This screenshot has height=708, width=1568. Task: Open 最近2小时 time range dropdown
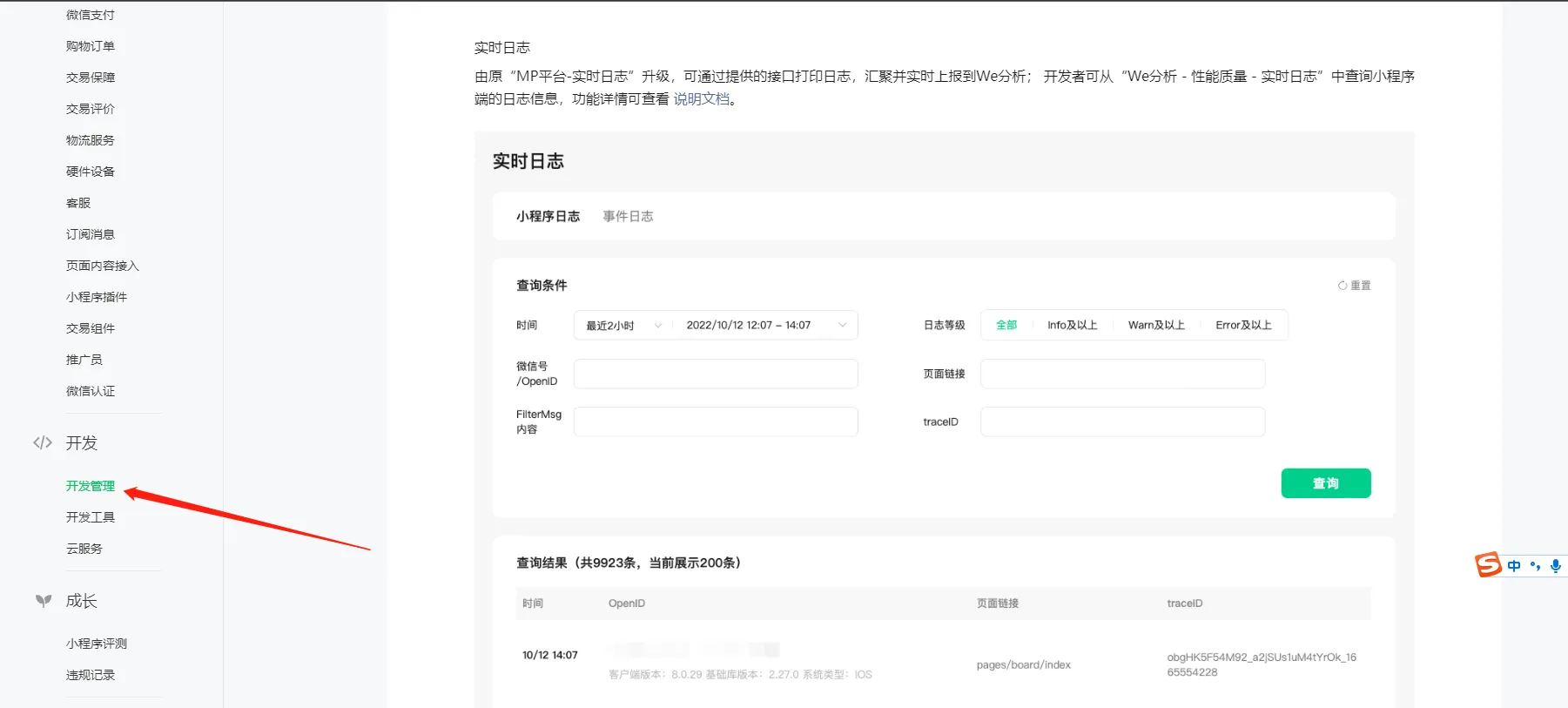click(x=623, y=326)
